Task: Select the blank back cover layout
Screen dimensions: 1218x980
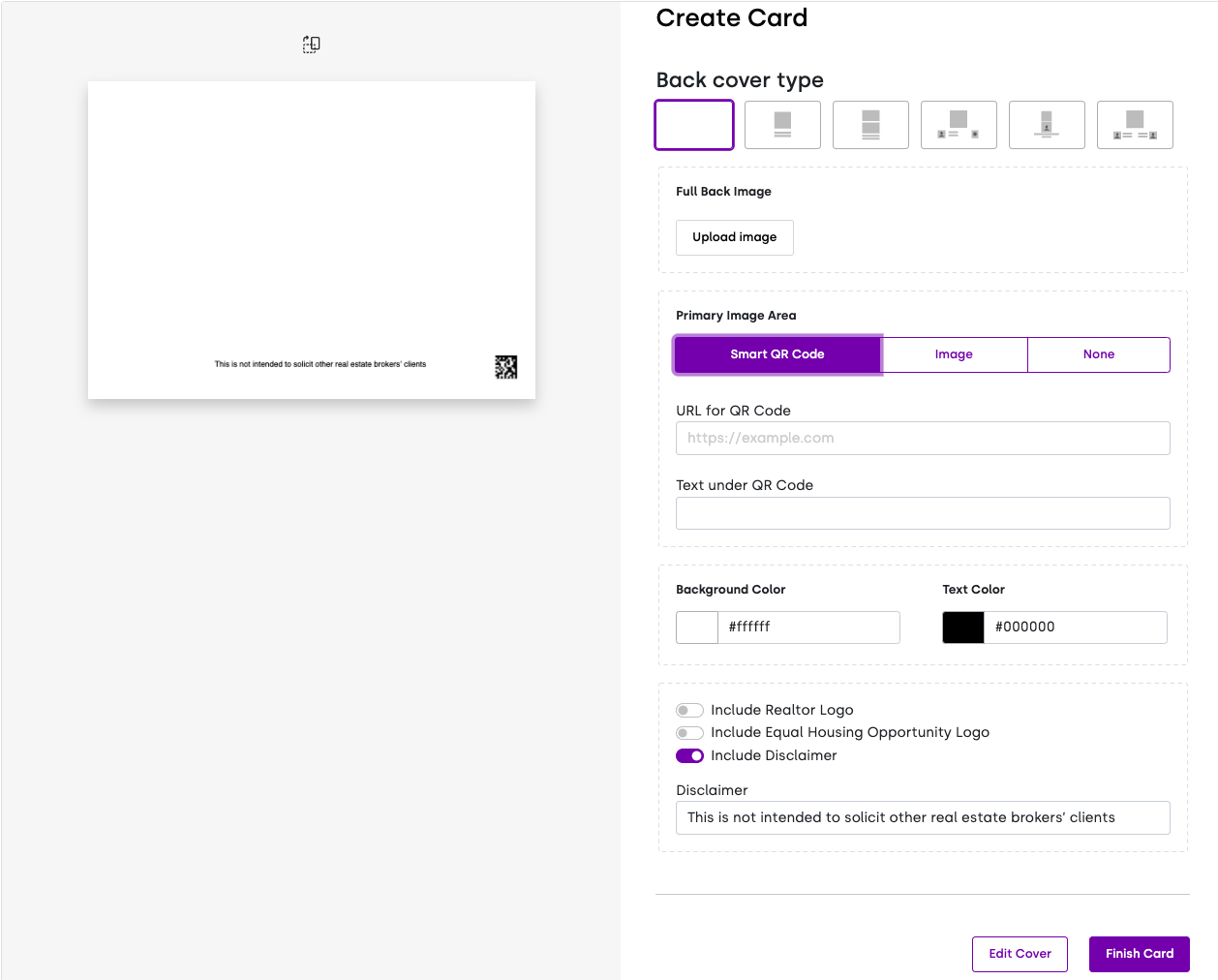Action: point(694,125)
